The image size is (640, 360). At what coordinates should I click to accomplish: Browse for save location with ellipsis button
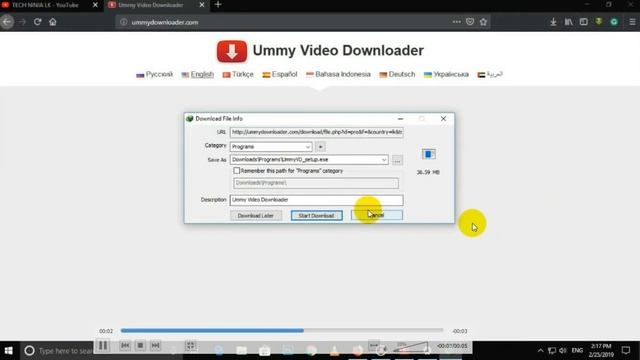coord(397,160)
